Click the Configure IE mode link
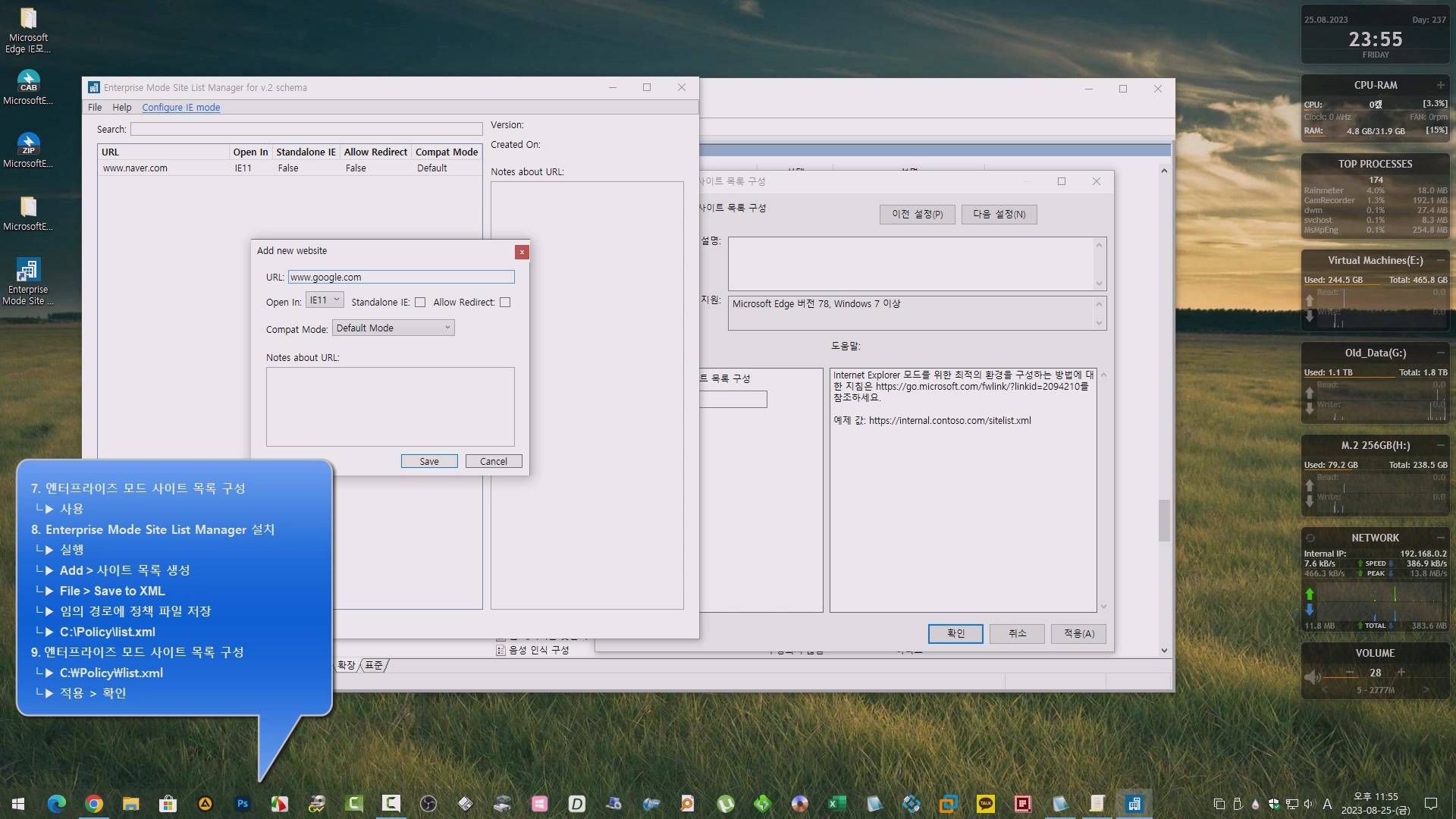The height and width of the screenshot is (819, 1456). (x=181, y=107)
